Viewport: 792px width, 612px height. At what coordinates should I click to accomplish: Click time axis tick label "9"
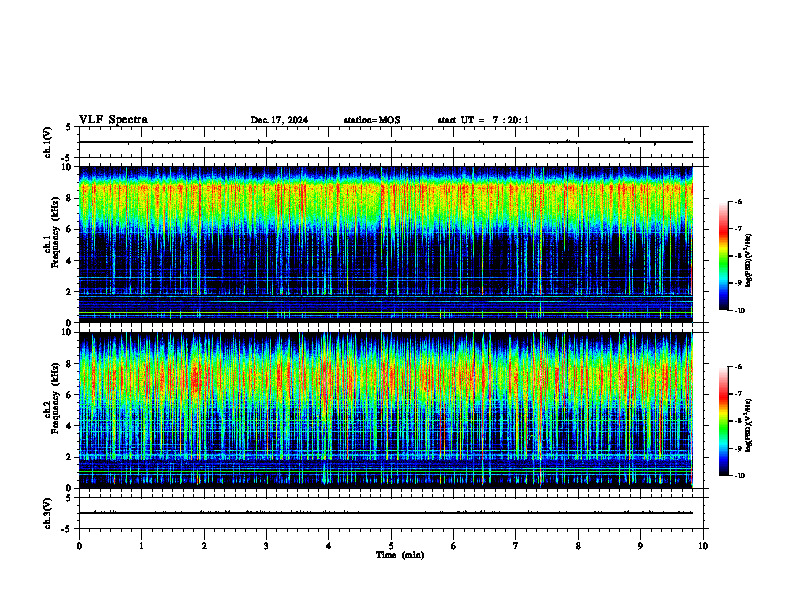pos(640,546)
